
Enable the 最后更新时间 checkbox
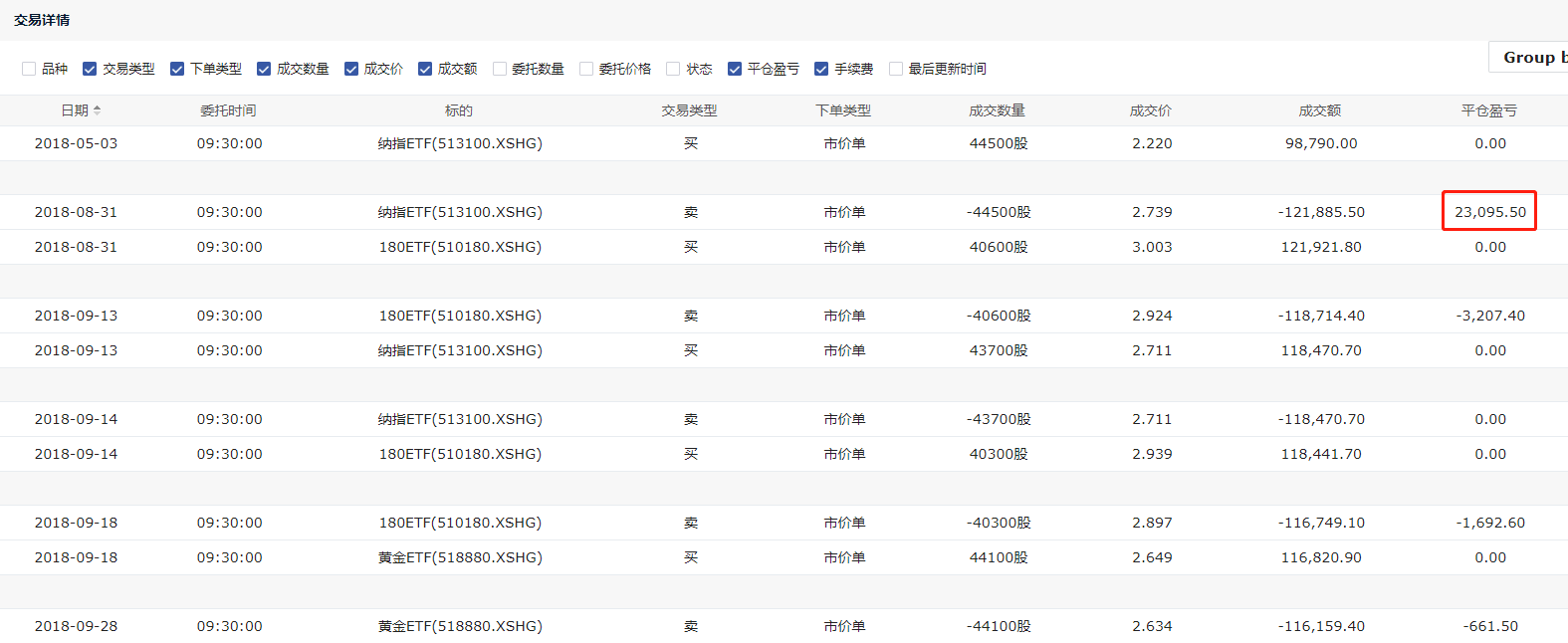(x=896, y=69)
